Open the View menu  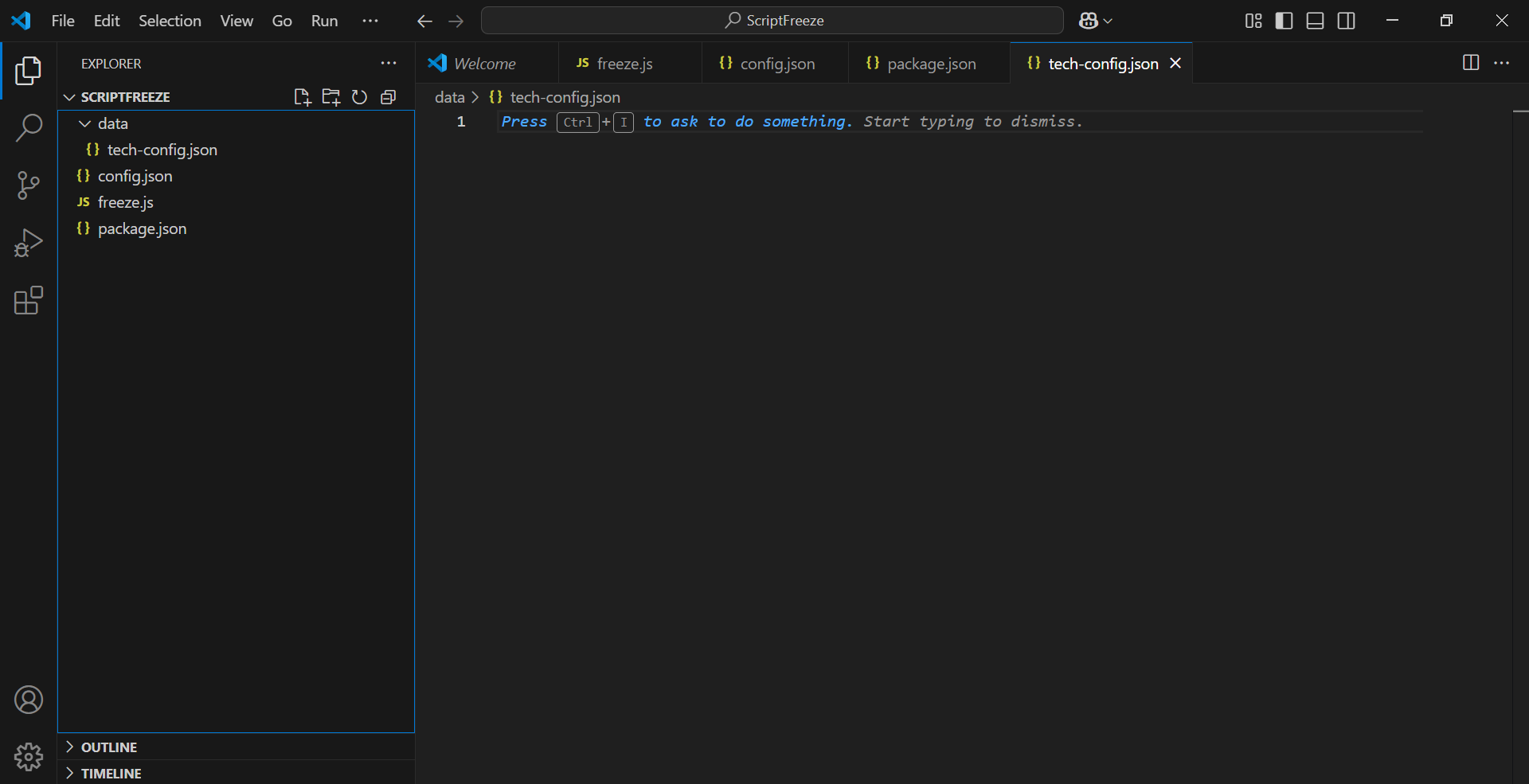pos(237,21)
